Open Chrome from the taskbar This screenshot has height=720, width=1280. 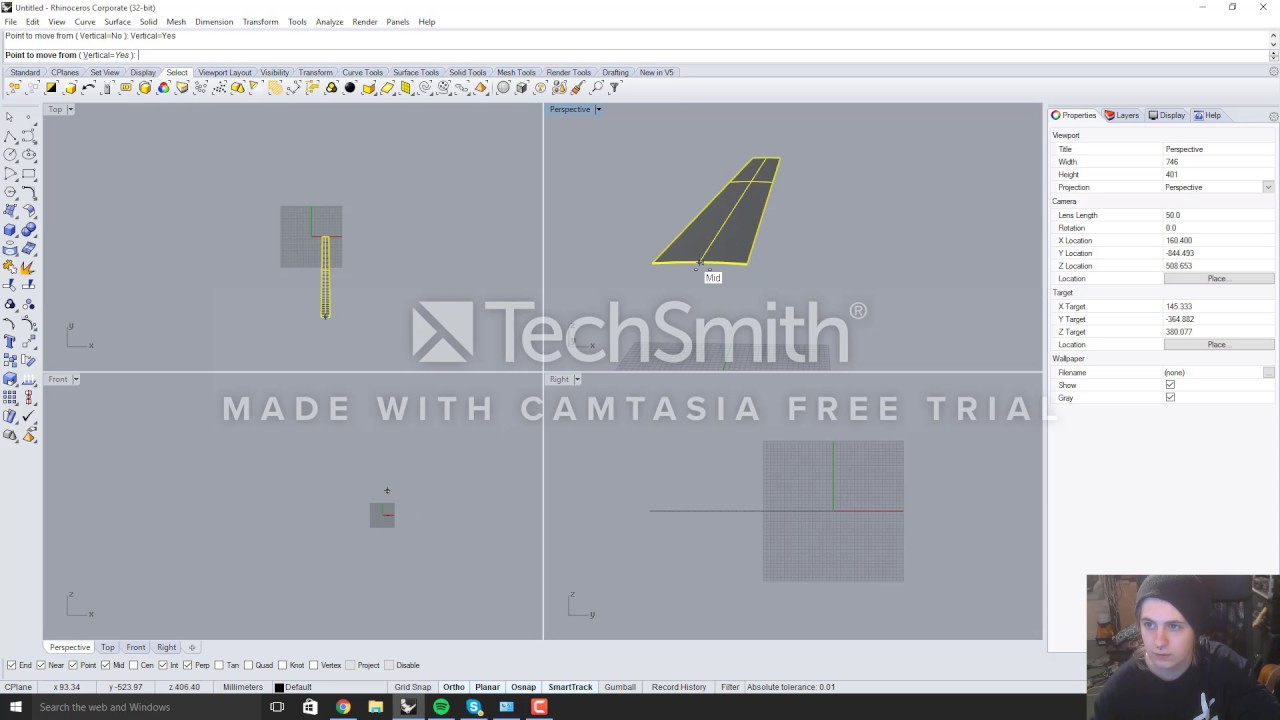(343, 707)
